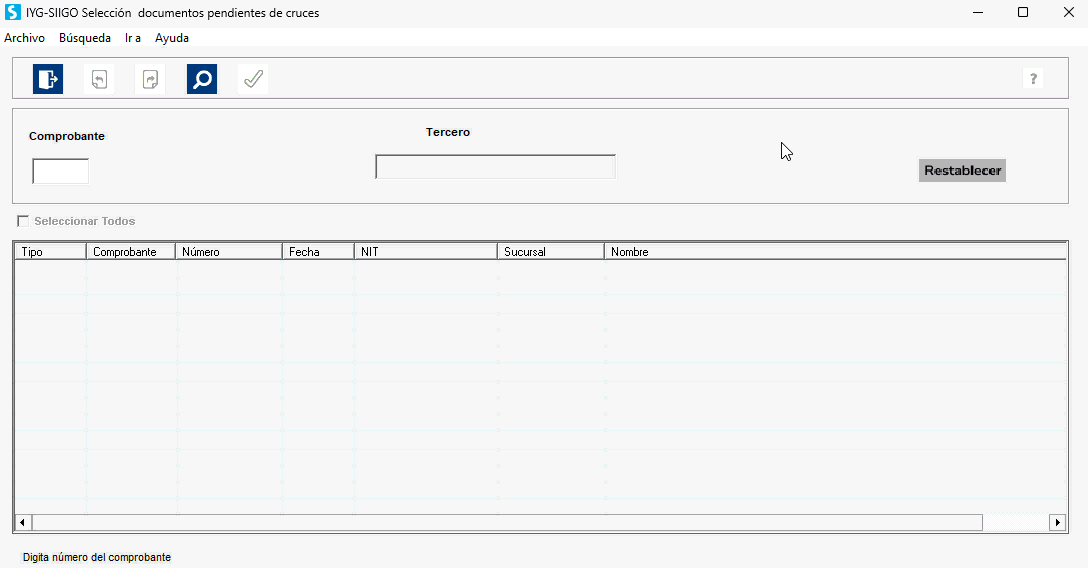This screenshot has height=568, width=1088.
Task: Click the previous page arrow icon
Action: [x=99, y=79]
